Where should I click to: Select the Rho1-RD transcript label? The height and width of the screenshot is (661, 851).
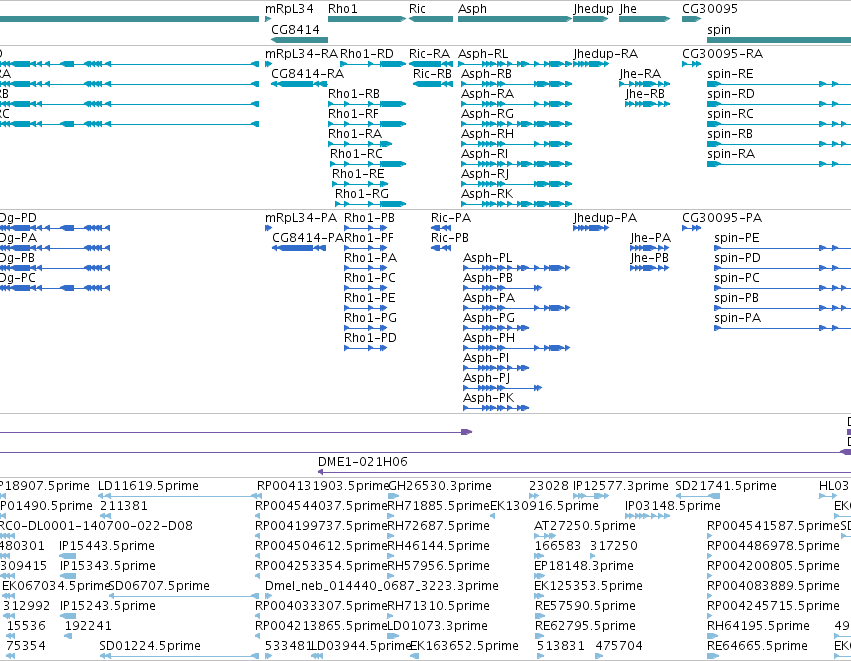(x=367, y=54)
